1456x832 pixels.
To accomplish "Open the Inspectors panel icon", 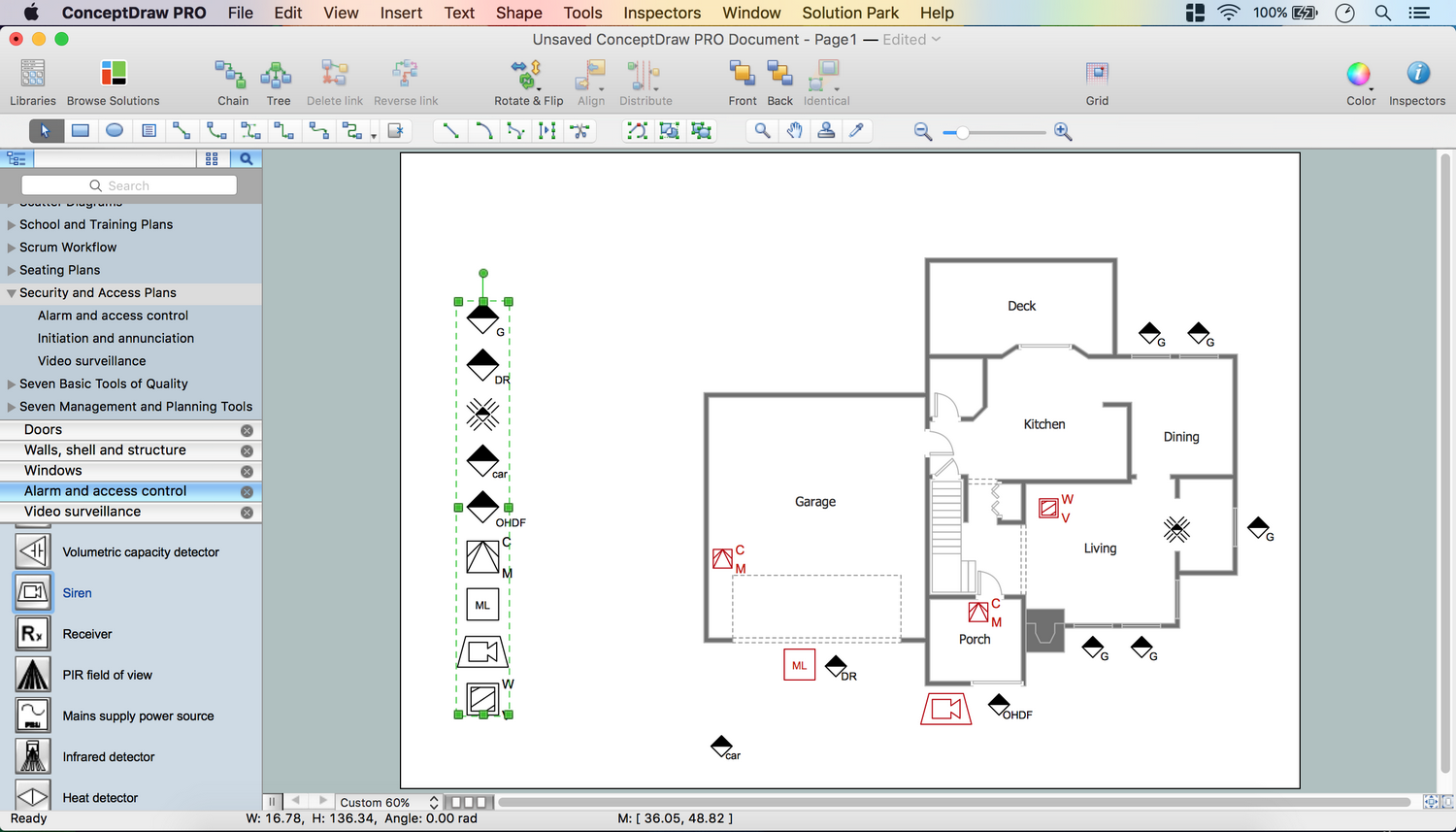I will (x=1417, y=74).
